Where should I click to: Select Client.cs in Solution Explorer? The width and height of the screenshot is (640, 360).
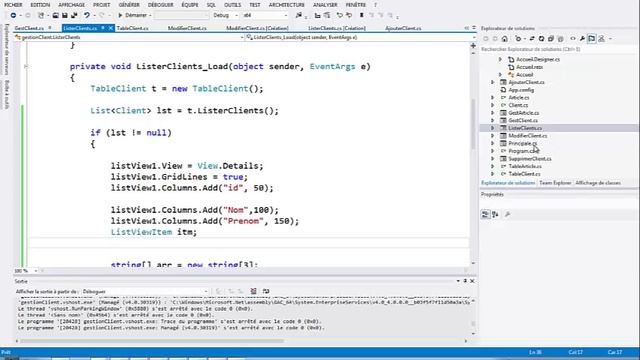tap(518, 105)
